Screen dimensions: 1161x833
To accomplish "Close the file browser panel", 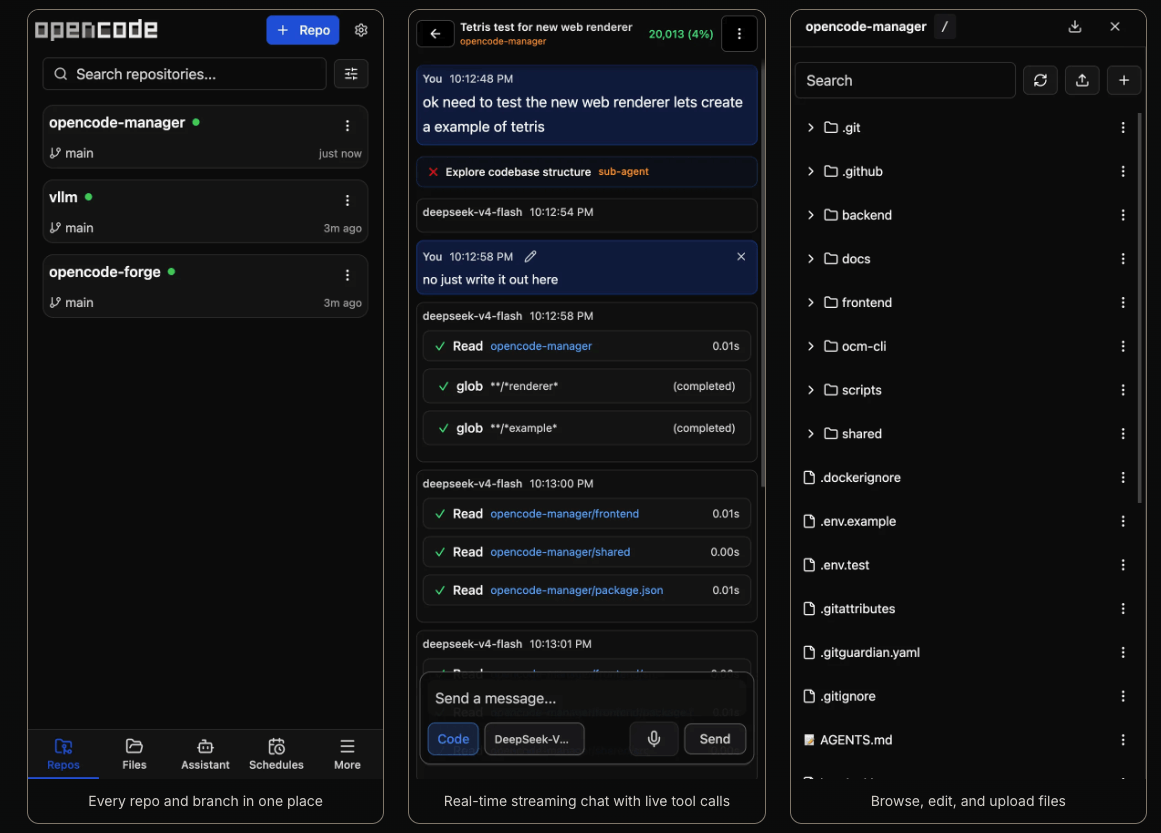I will coord(1115,27).
